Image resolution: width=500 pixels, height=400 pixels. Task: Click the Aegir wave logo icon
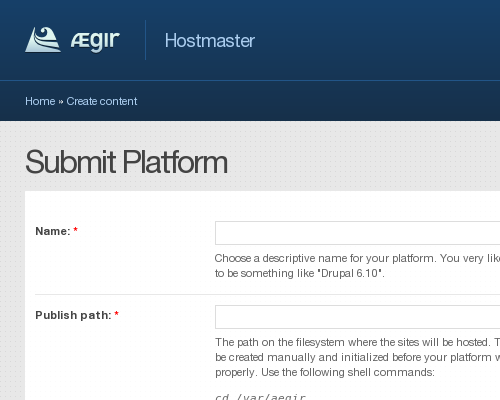[x=43, y=40]
